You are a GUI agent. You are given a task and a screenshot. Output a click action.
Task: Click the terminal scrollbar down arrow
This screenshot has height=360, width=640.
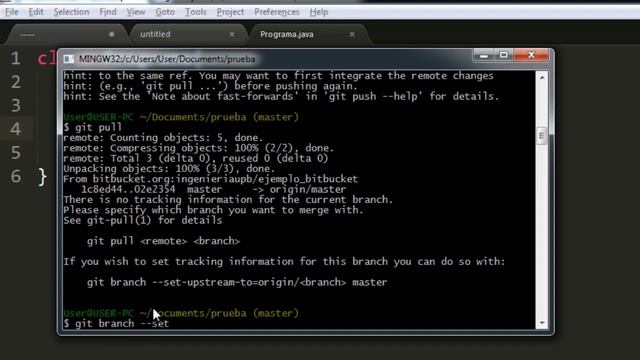[x=542, y=323]
